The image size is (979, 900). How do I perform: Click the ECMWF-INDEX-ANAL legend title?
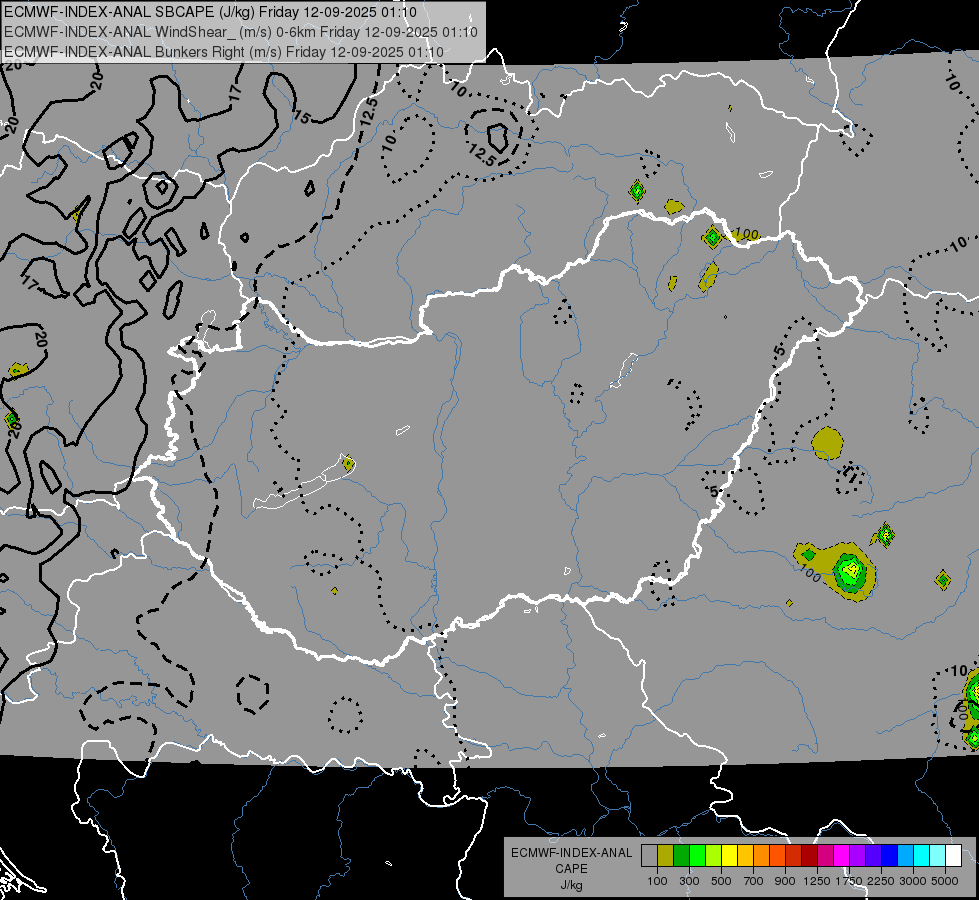[x=571, y=853]
